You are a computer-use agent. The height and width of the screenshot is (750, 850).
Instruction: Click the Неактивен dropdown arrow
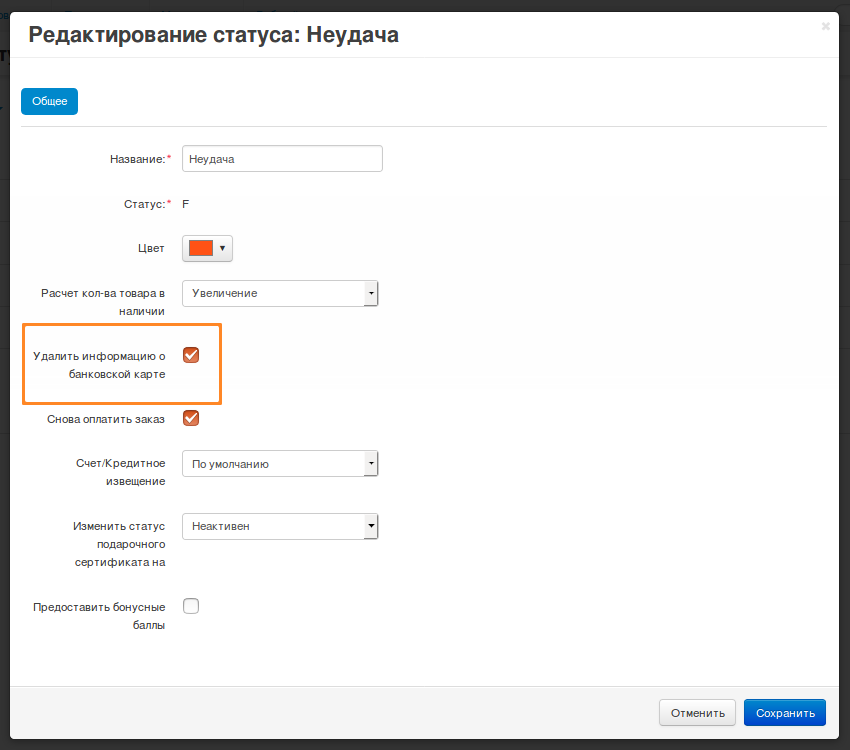[371, 526]
